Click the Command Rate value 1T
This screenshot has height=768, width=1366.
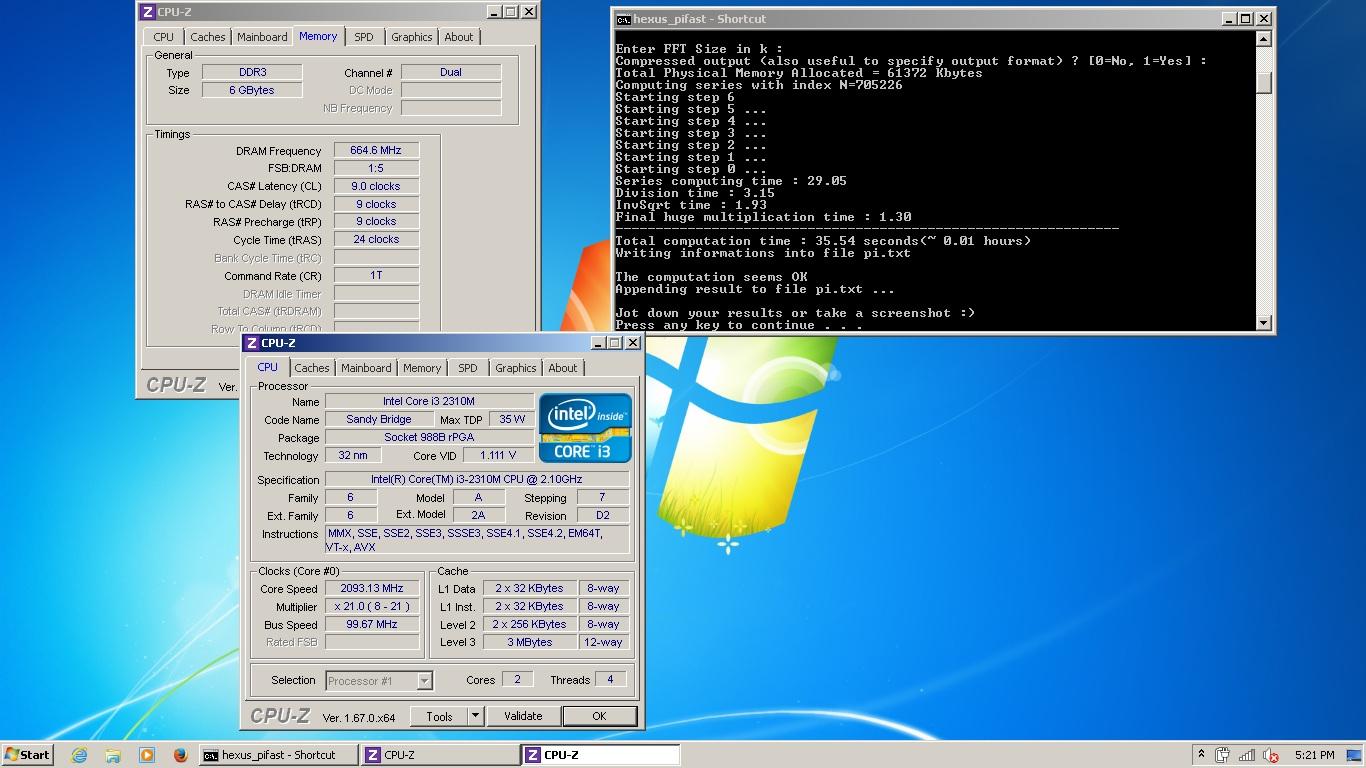pyautogui.click(x=376, y=275)
